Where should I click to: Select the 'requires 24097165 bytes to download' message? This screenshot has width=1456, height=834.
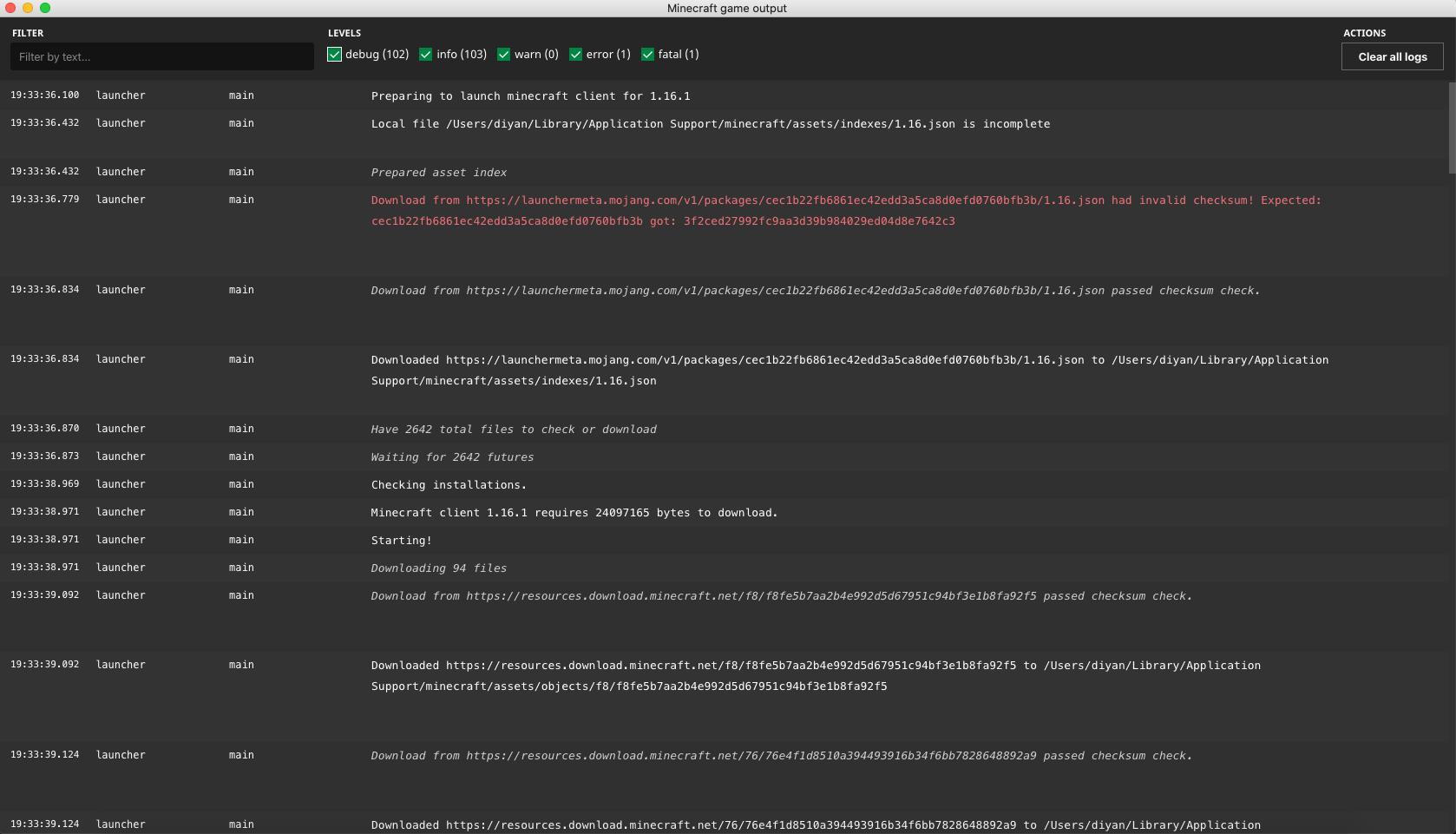[x=574, y=513]
